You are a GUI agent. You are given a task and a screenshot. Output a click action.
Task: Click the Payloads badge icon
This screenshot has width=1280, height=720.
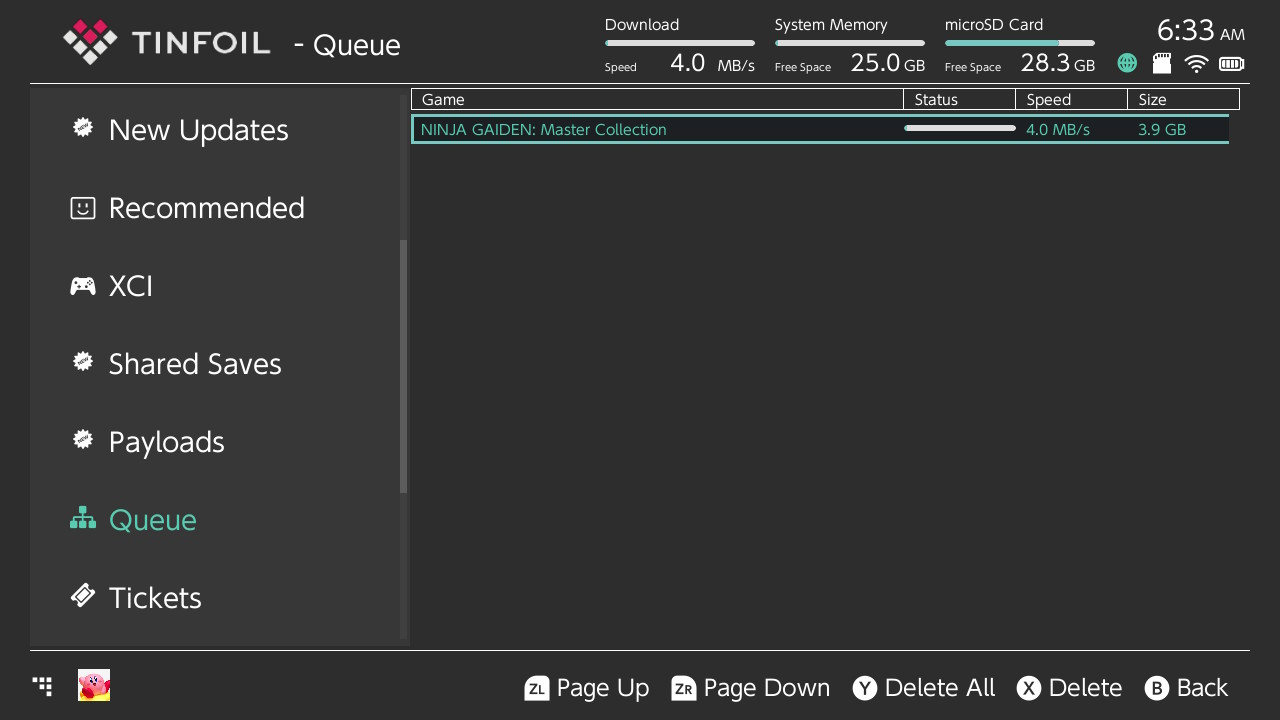pyautogui.click(x=83, y=440)
